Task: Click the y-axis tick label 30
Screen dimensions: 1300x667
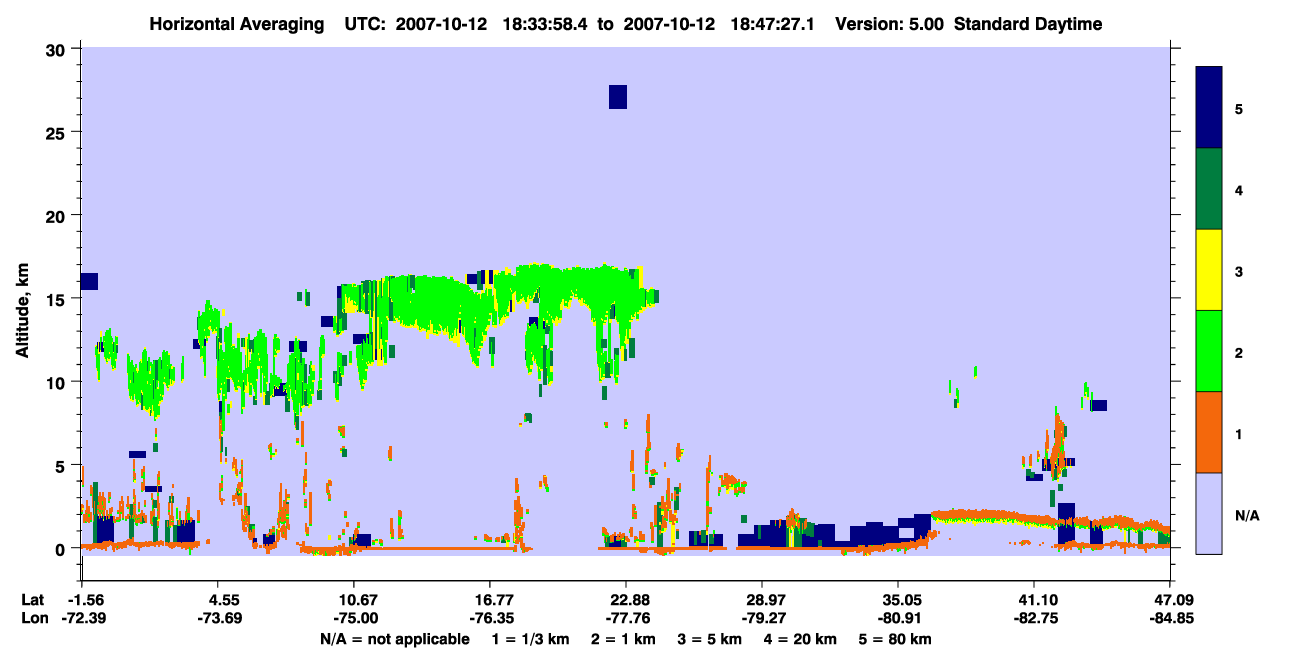Action: 57,50
